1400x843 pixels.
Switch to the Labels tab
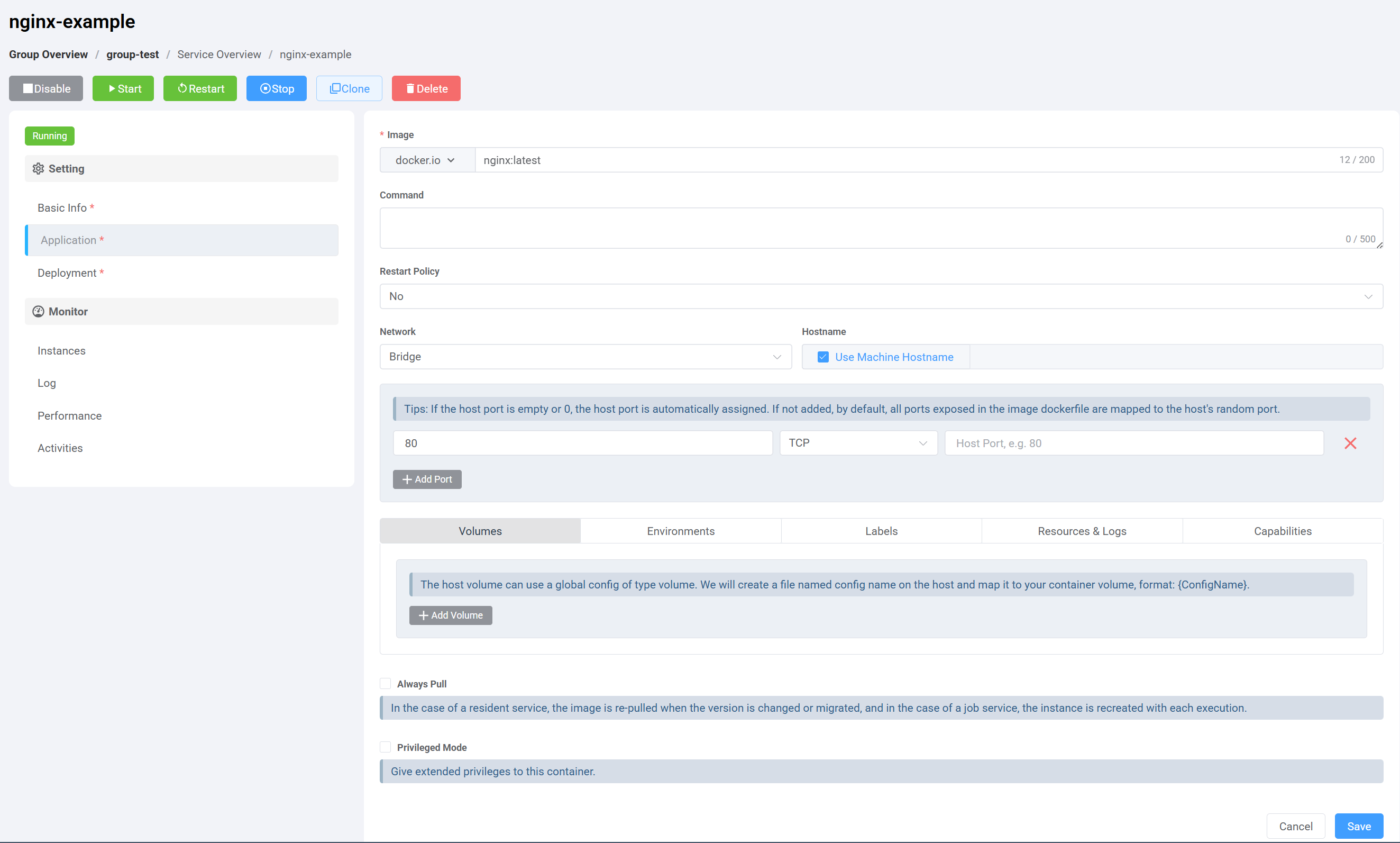881,531
